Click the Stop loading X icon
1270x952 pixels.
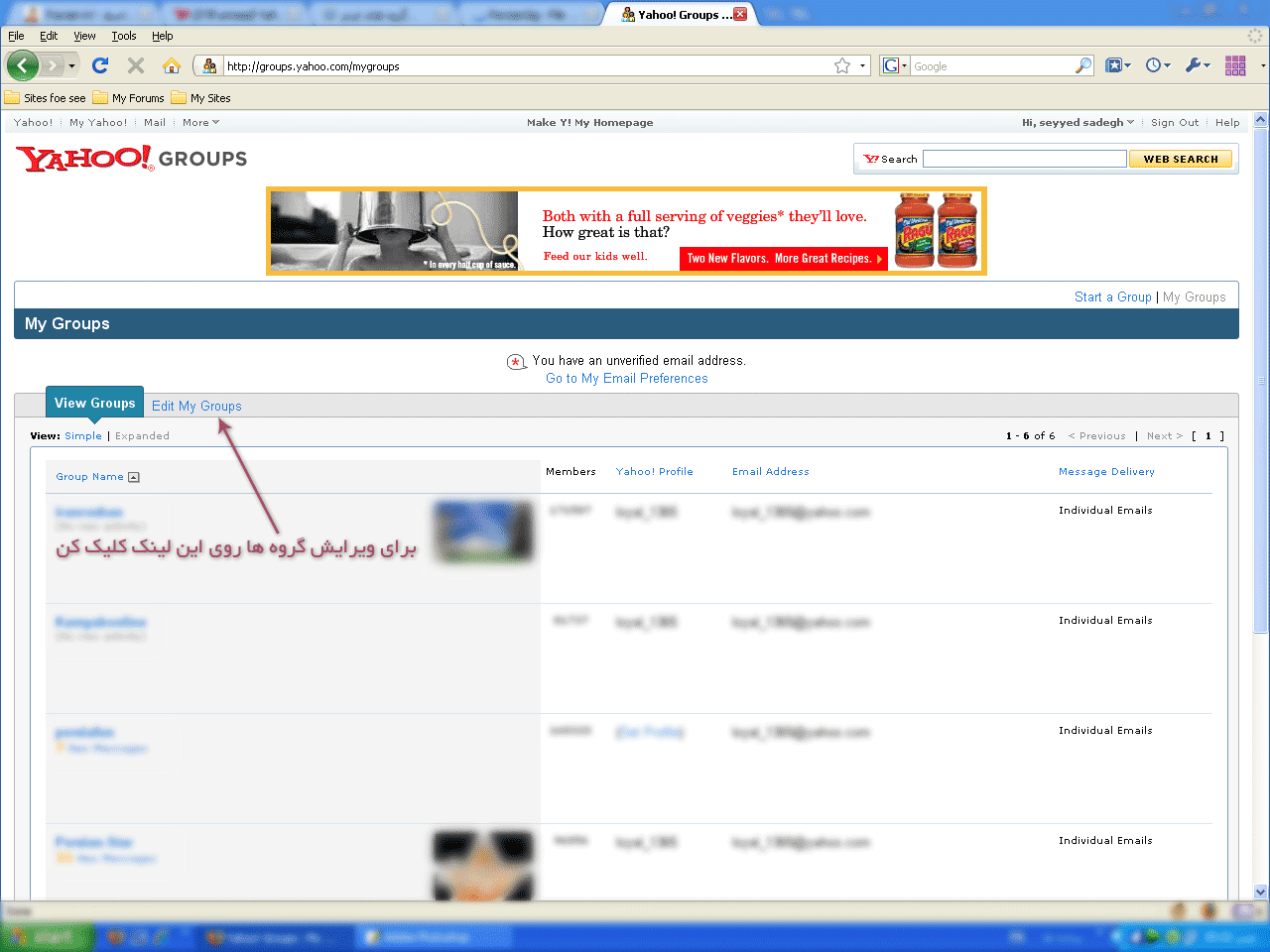[136, 65]
